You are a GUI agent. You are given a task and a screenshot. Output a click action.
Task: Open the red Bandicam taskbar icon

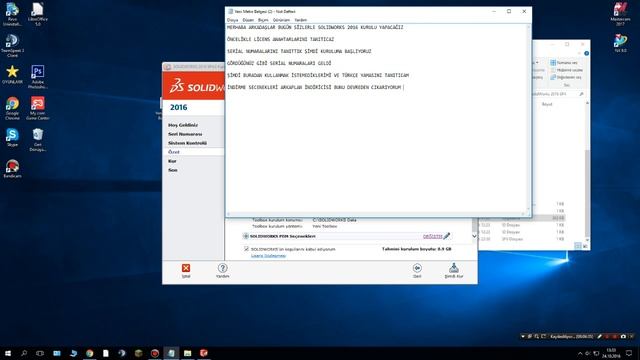(x=155, y=353)
